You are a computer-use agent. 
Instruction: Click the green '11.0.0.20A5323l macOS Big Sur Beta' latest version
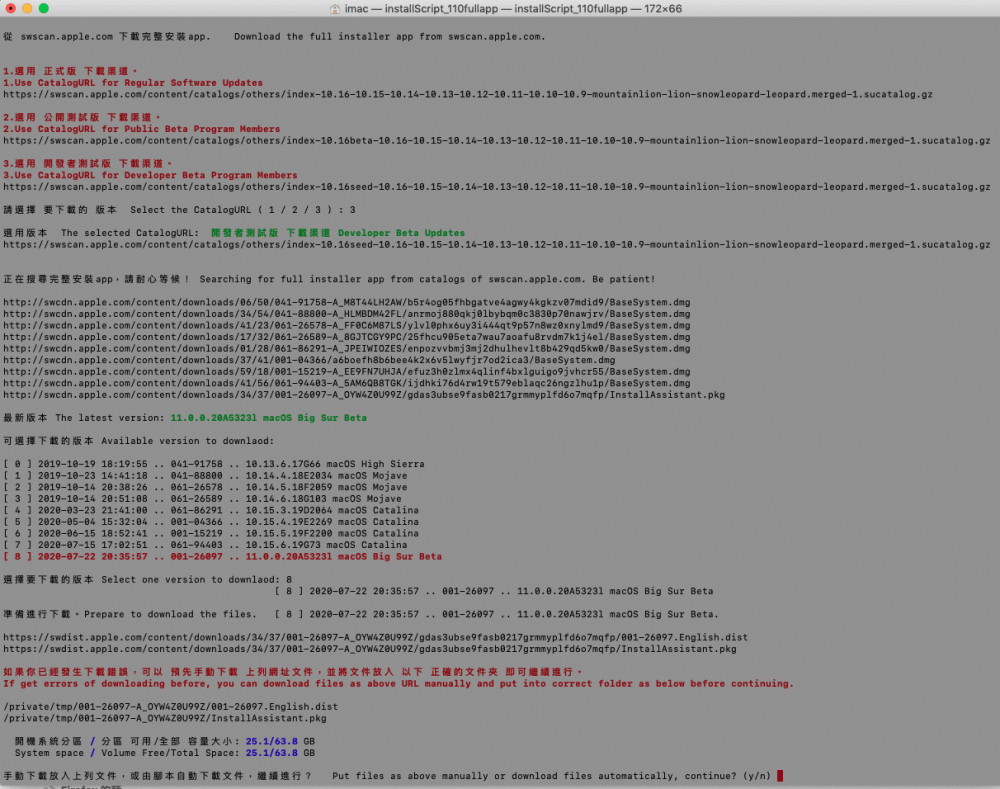point(268,418)
